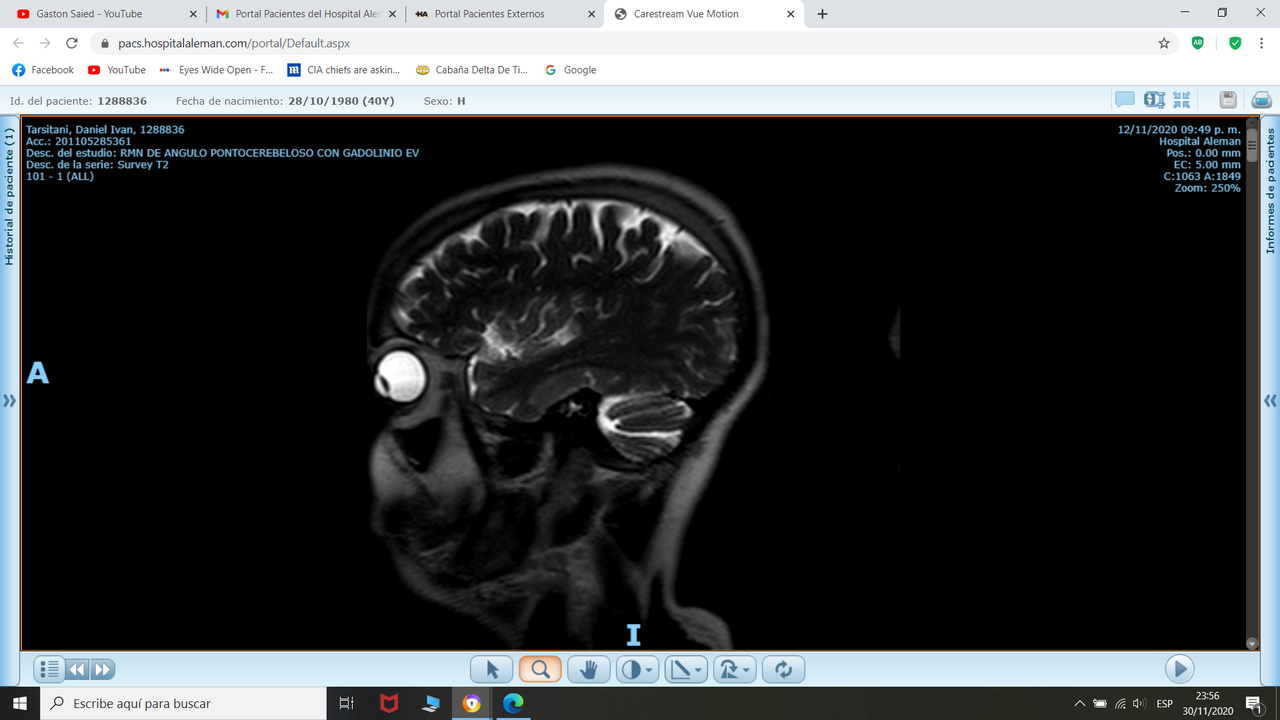Click the Zoom: 250% overlay text

[x=1207, y=188]
